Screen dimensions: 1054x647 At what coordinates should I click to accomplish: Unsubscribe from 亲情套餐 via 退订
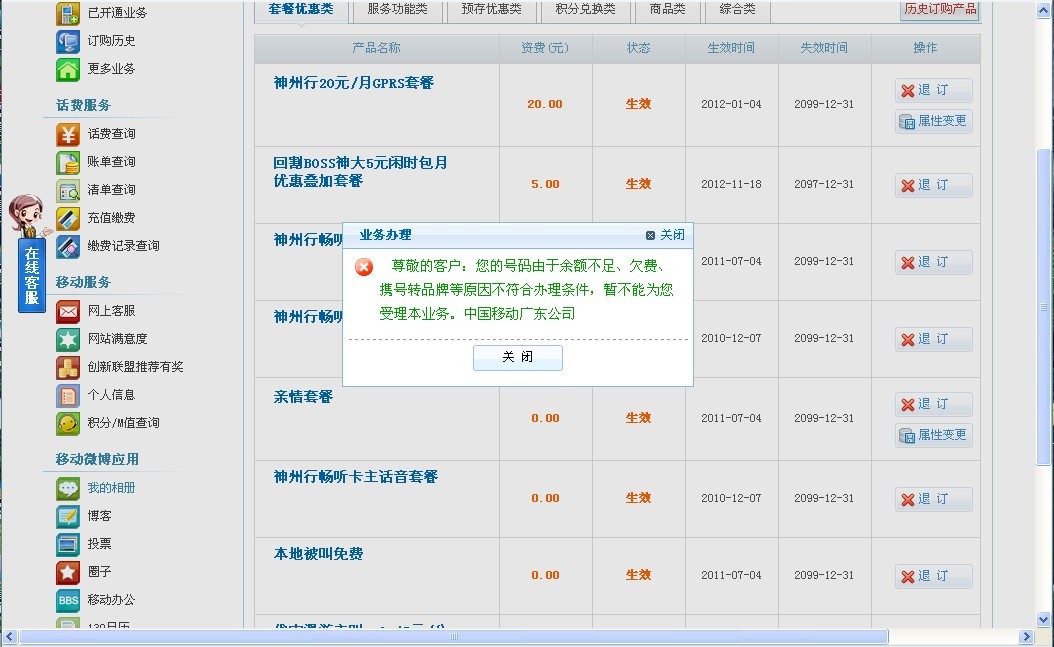[932, 404]
